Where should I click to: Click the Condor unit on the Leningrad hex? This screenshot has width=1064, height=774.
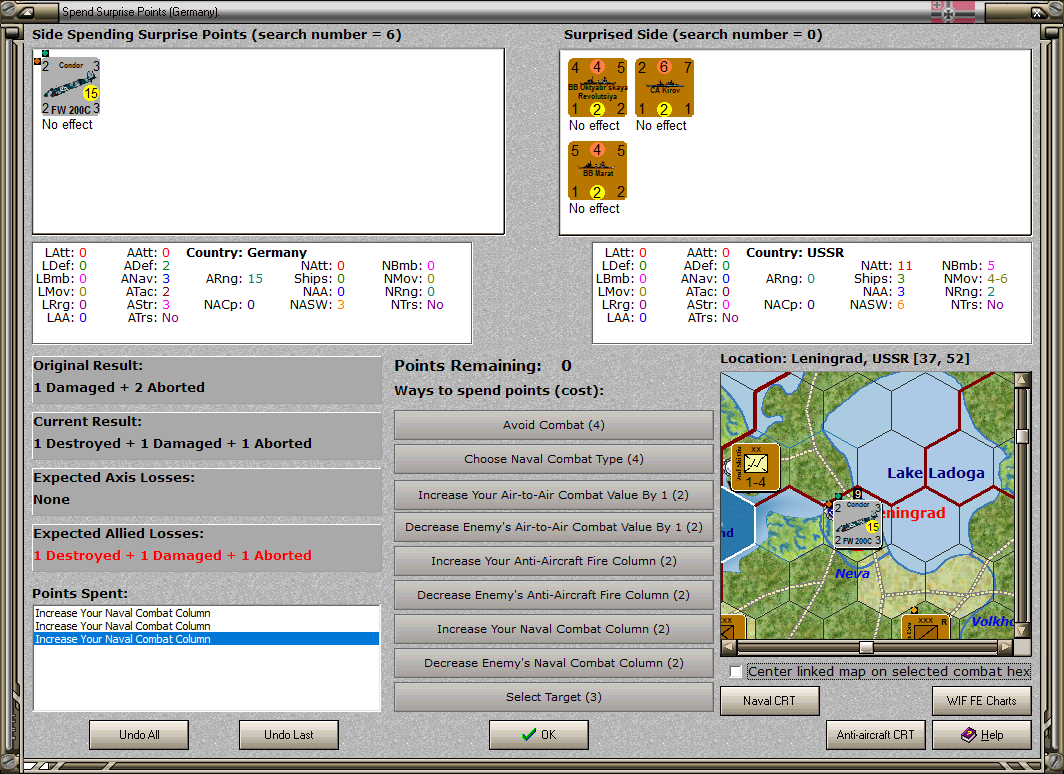[857, 525]
